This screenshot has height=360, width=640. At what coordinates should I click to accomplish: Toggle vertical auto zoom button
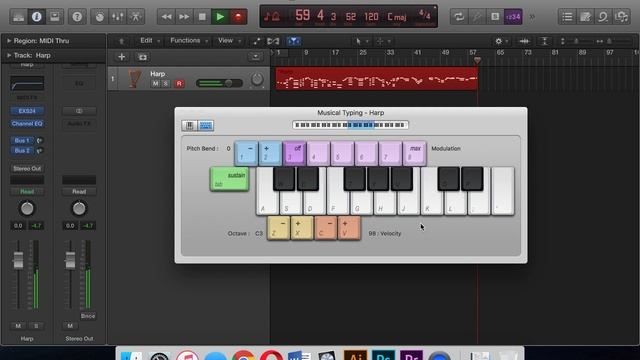point(544,41)
